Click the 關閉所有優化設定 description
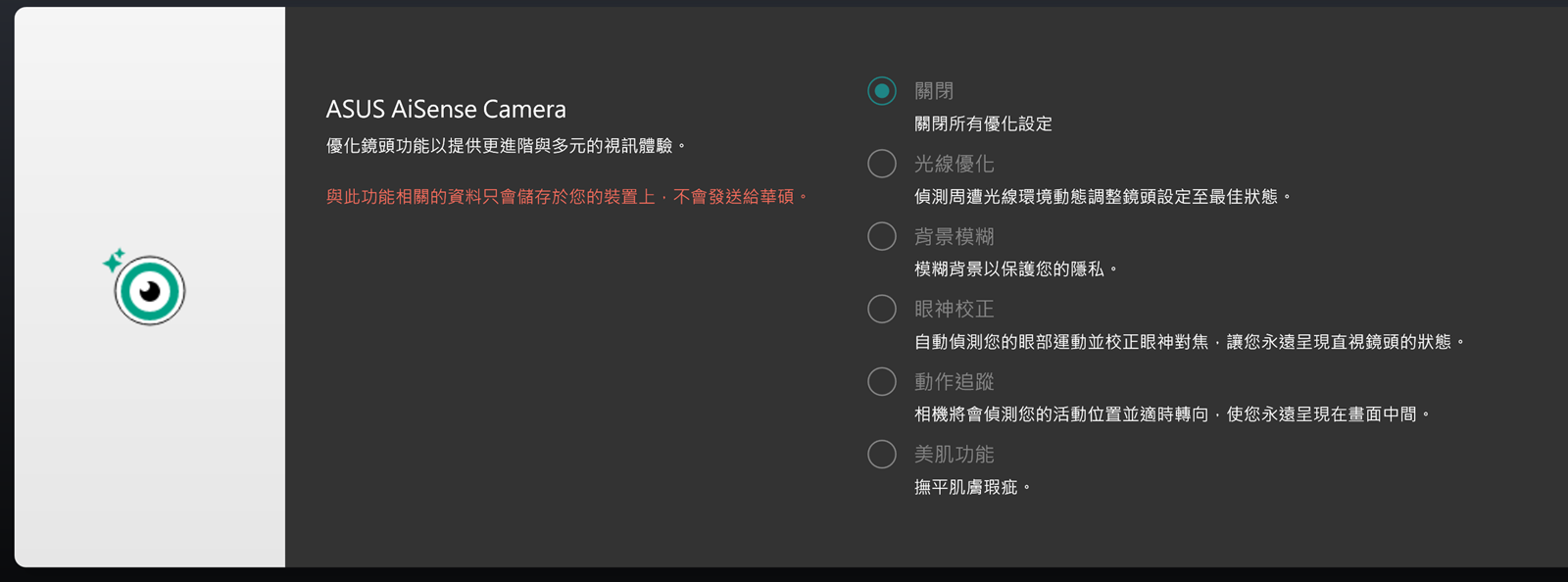The width and height of the screenshot is (1568, 582). tap(983, 124)
